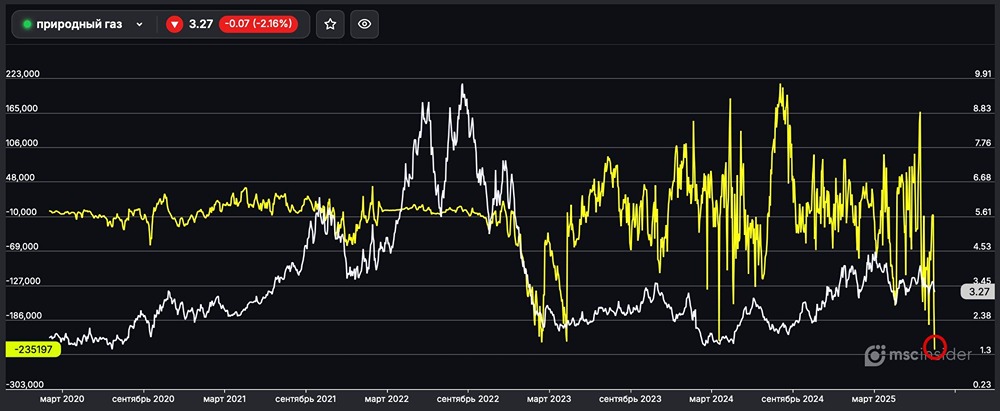Click the март 2024 date label
Image resolution: width=1000 pixels, height=411 pixels.
click(x=711, y=400)
